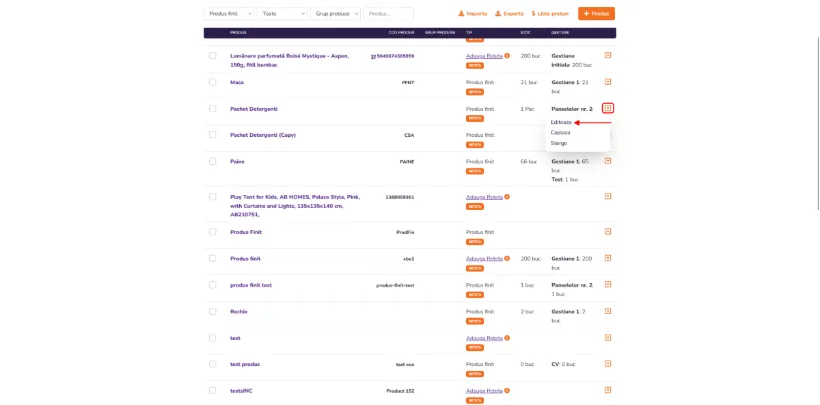This screenshot has height=405, width=820.
Task: Open the Produs finit filter dropdown
Action: pyautogui.click(x=229, y=14)
